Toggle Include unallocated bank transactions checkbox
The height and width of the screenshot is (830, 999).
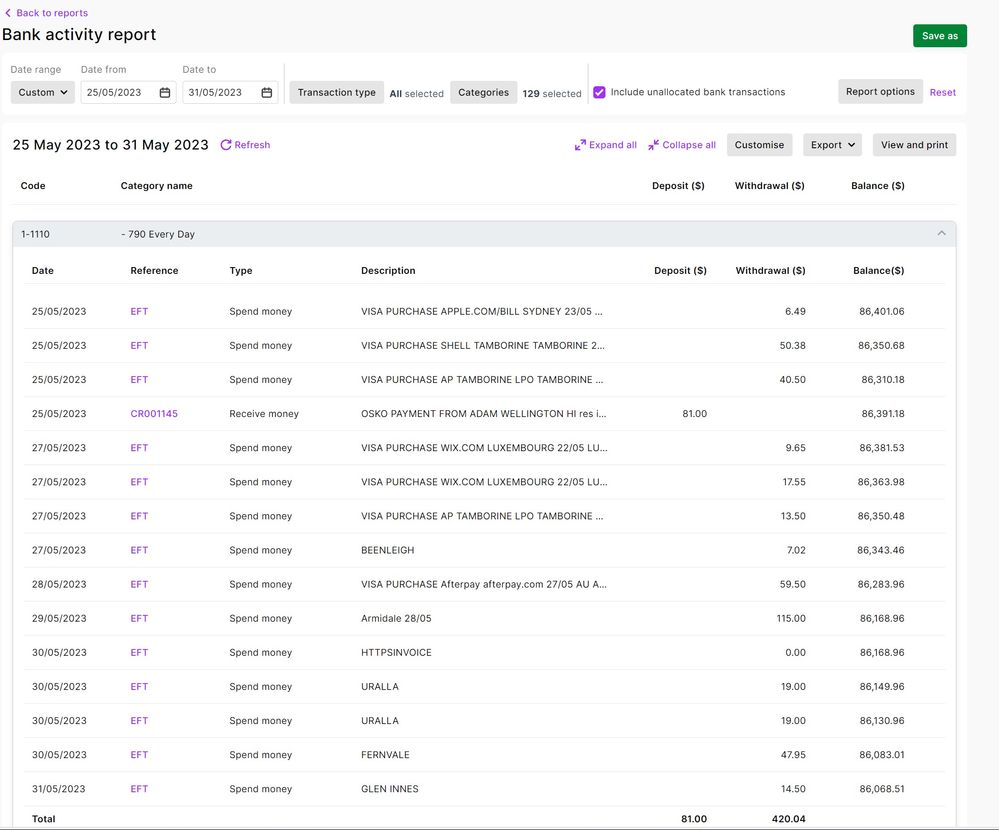(x=599, y=92)
